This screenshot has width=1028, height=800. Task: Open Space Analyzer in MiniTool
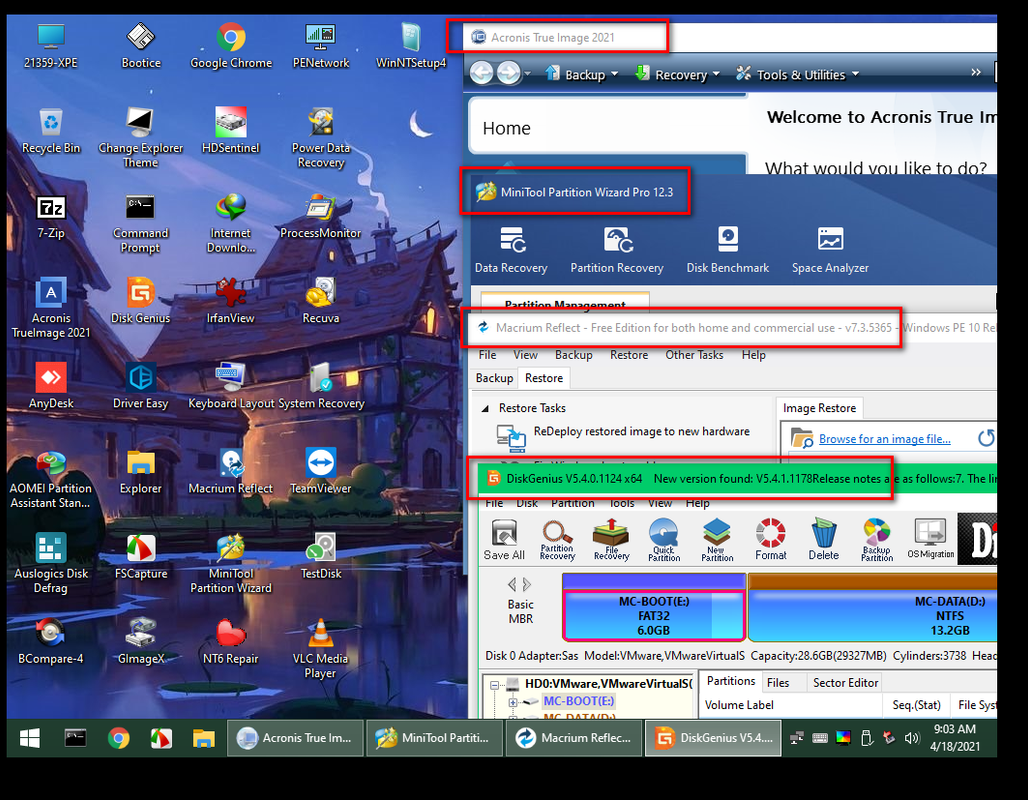(830, 250)
